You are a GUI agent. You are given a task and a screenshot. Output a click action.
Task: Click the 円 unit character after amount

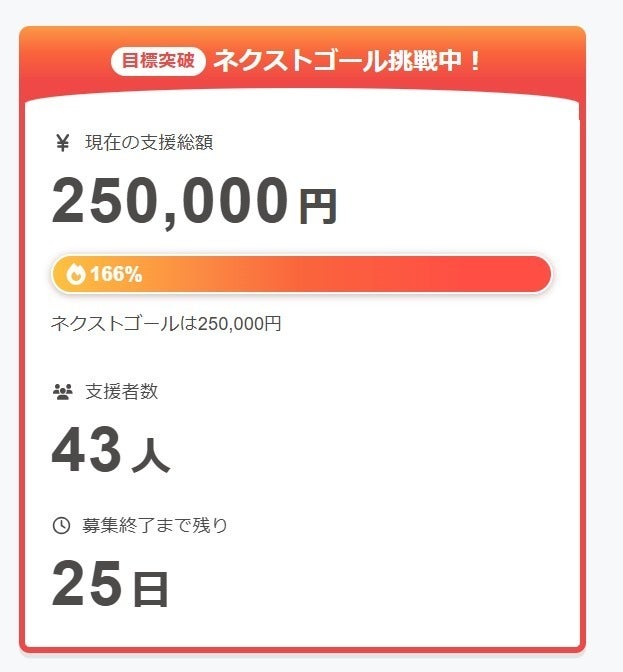[x=317, y=207]
